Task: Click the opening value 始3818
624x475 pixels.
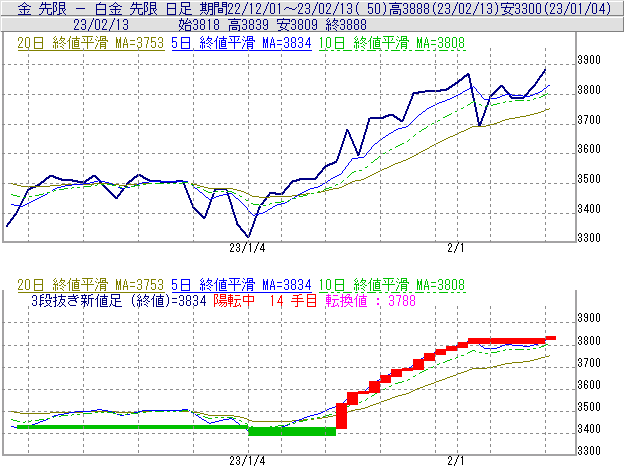Action: click(199, 25)
